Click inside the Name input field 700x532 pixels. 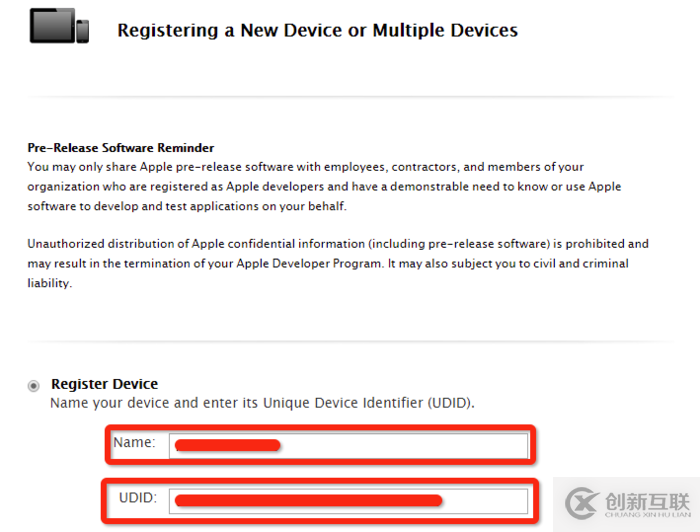(x=348, y=445)
